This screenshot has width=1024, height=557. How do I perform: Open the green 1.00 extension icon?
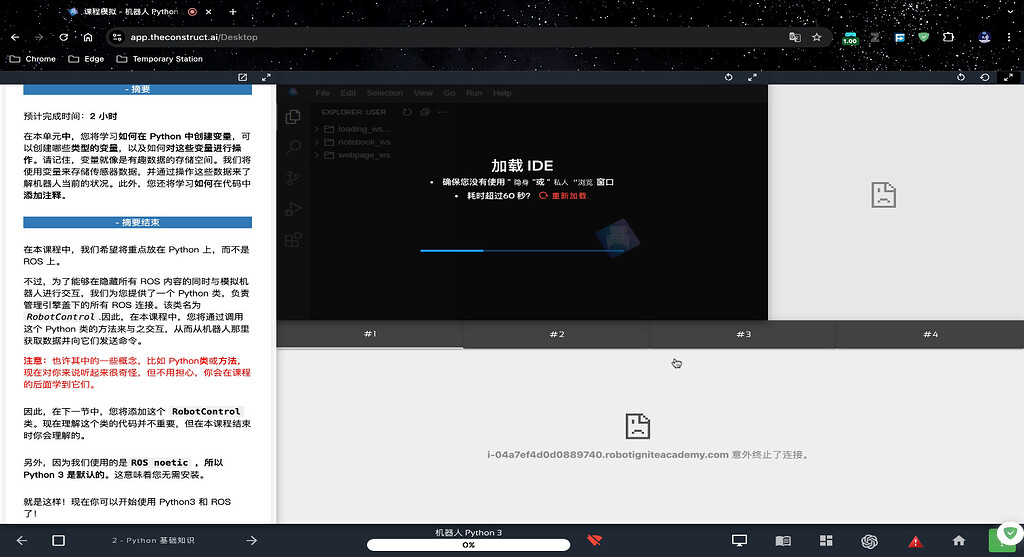pyautogui.click(x=850, y=39)
